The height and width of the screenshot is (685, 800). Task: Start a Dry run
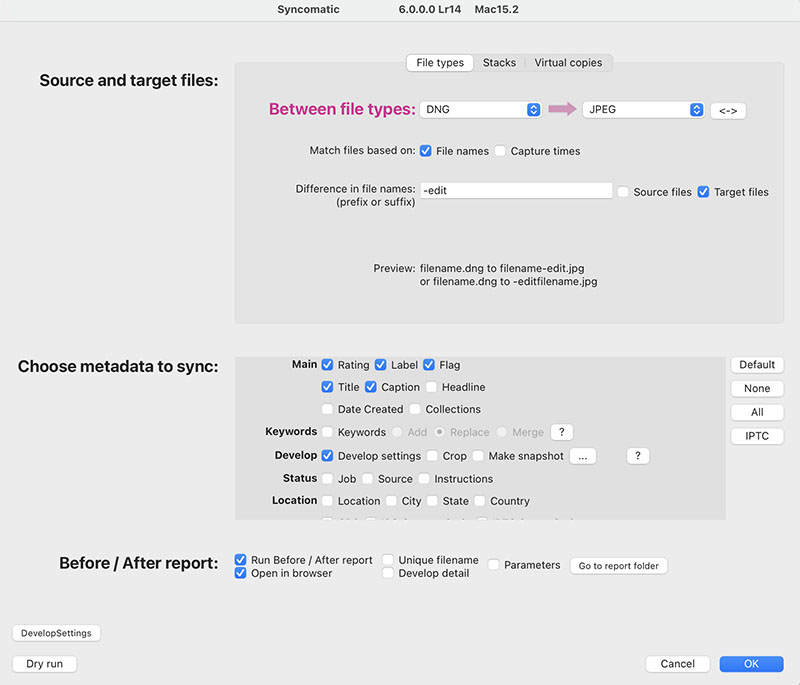coord(44,664)
